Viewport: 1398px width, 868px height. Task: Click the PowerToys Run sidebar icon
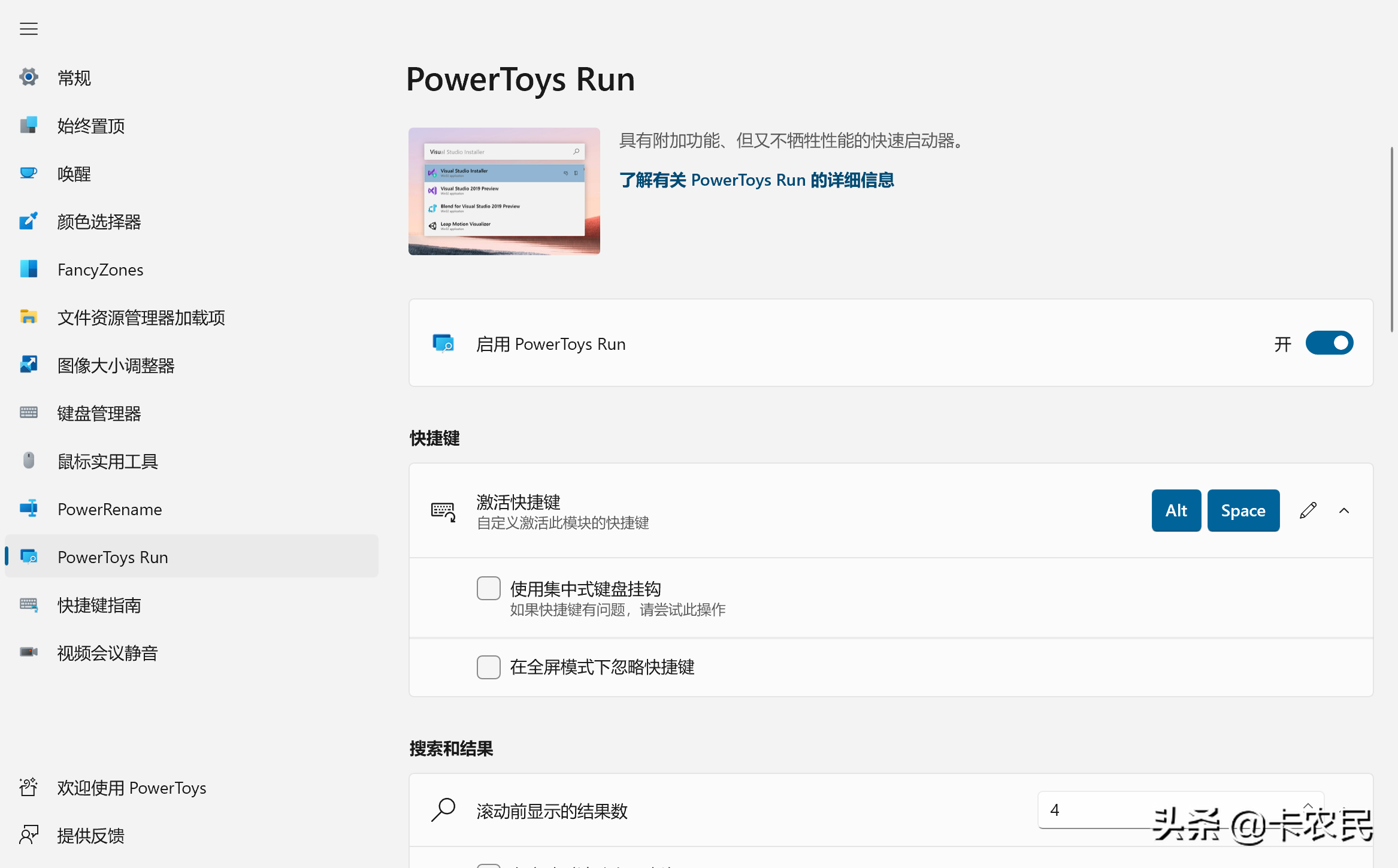[28, 557]
